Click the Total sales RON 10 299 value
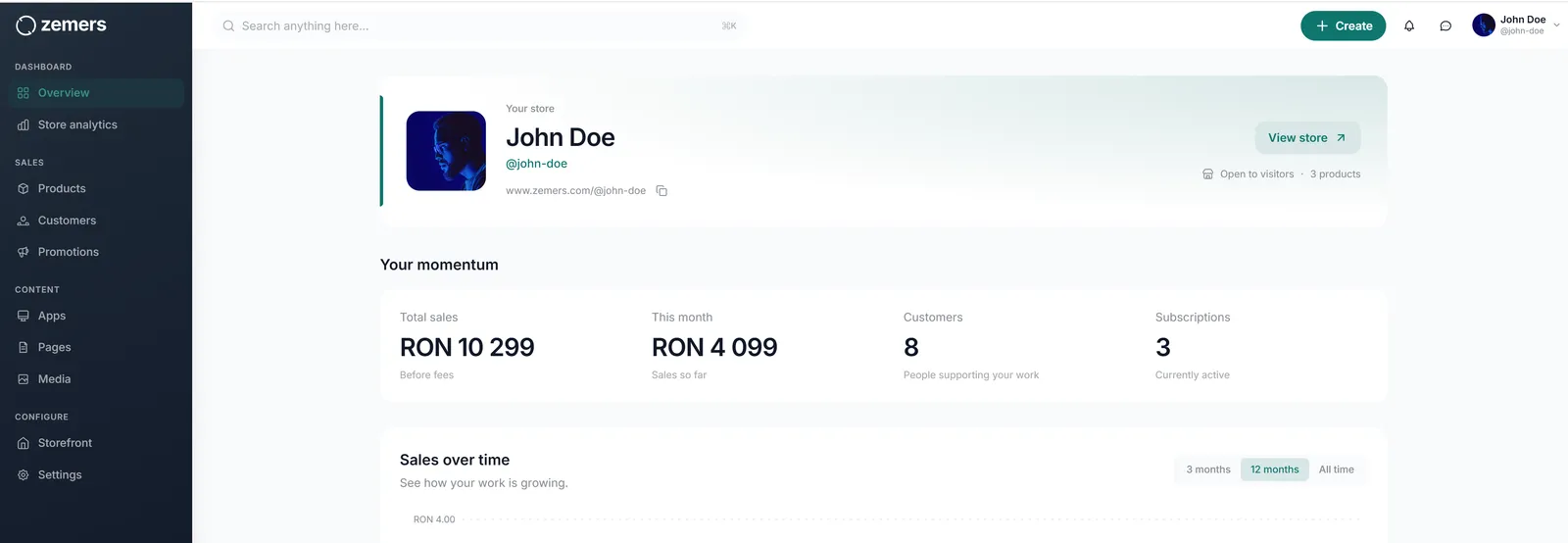1568x543 pixels. [467, 347]
